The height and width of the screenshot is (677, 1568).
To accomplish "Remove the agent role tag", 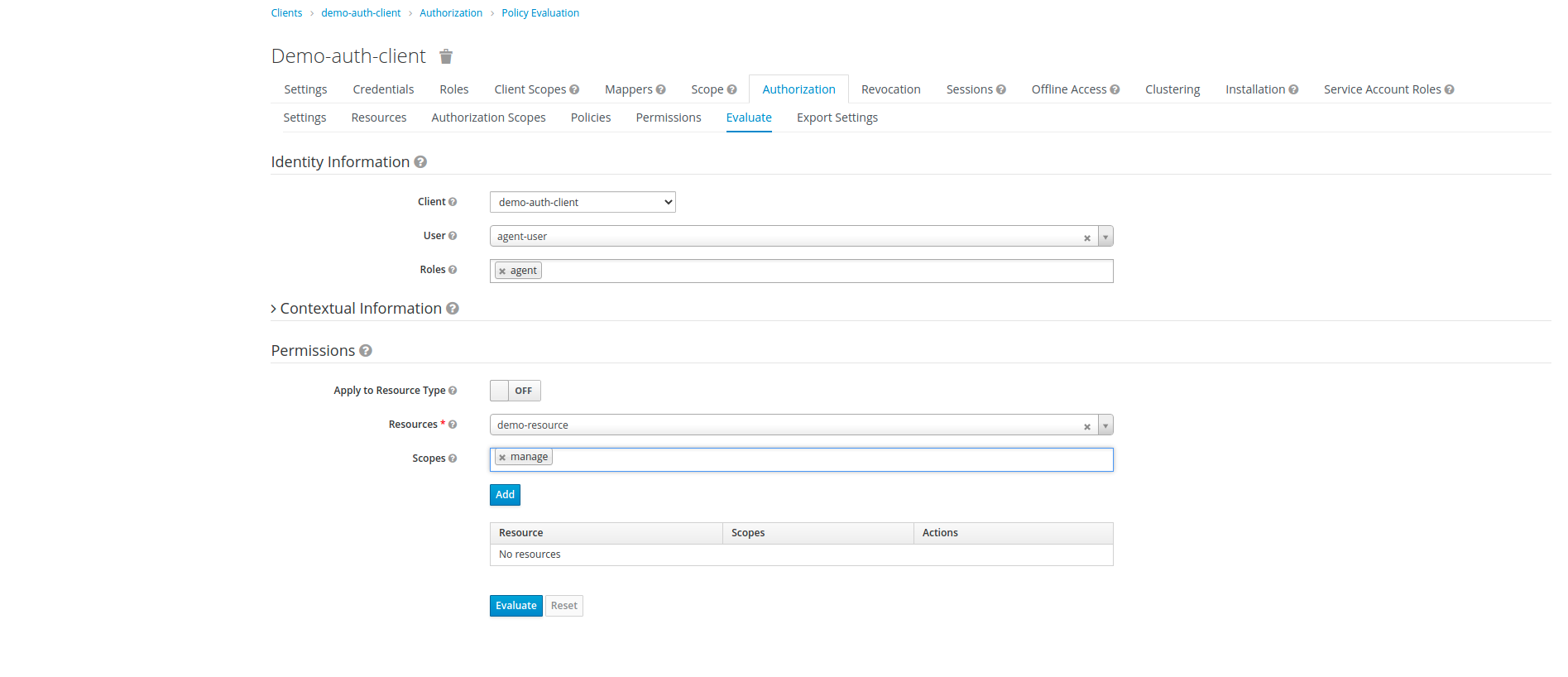I will (502, 271).
